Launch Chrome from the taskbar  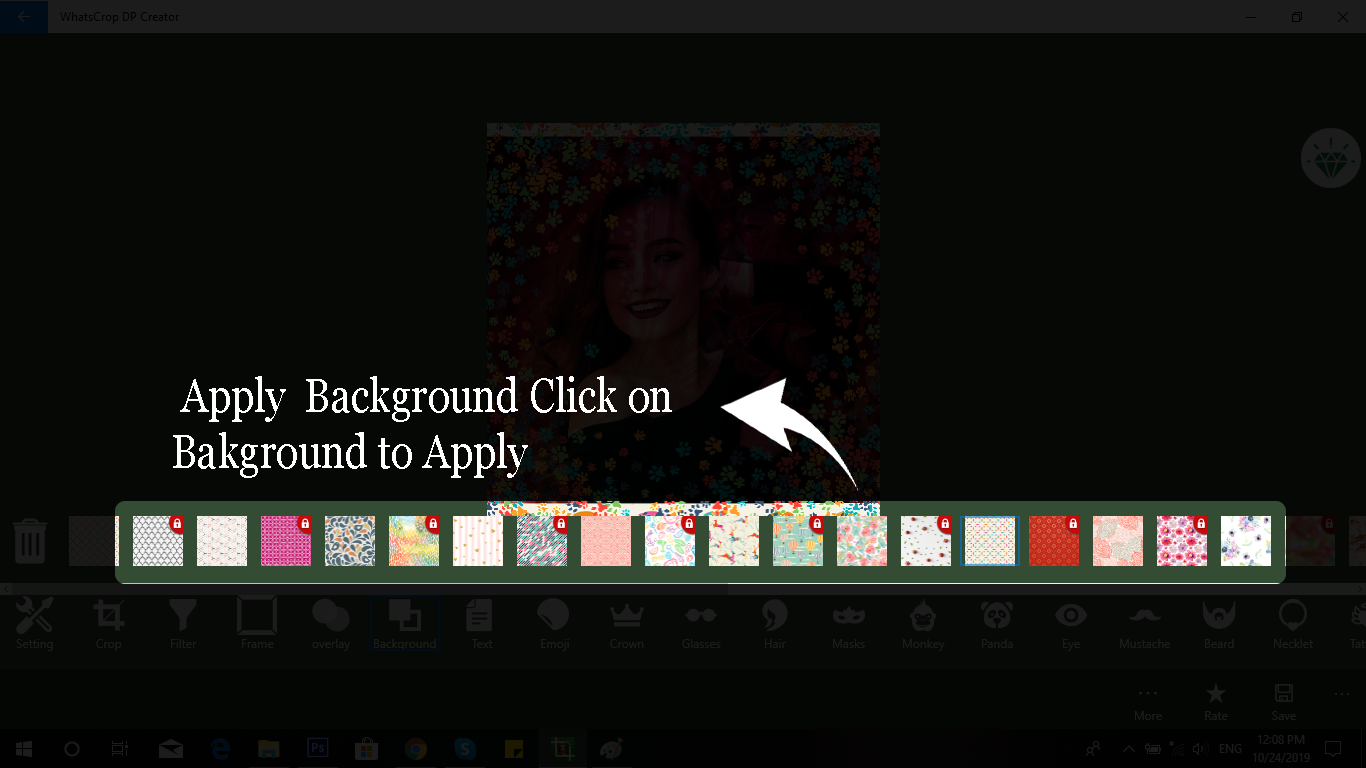[416, 748]
